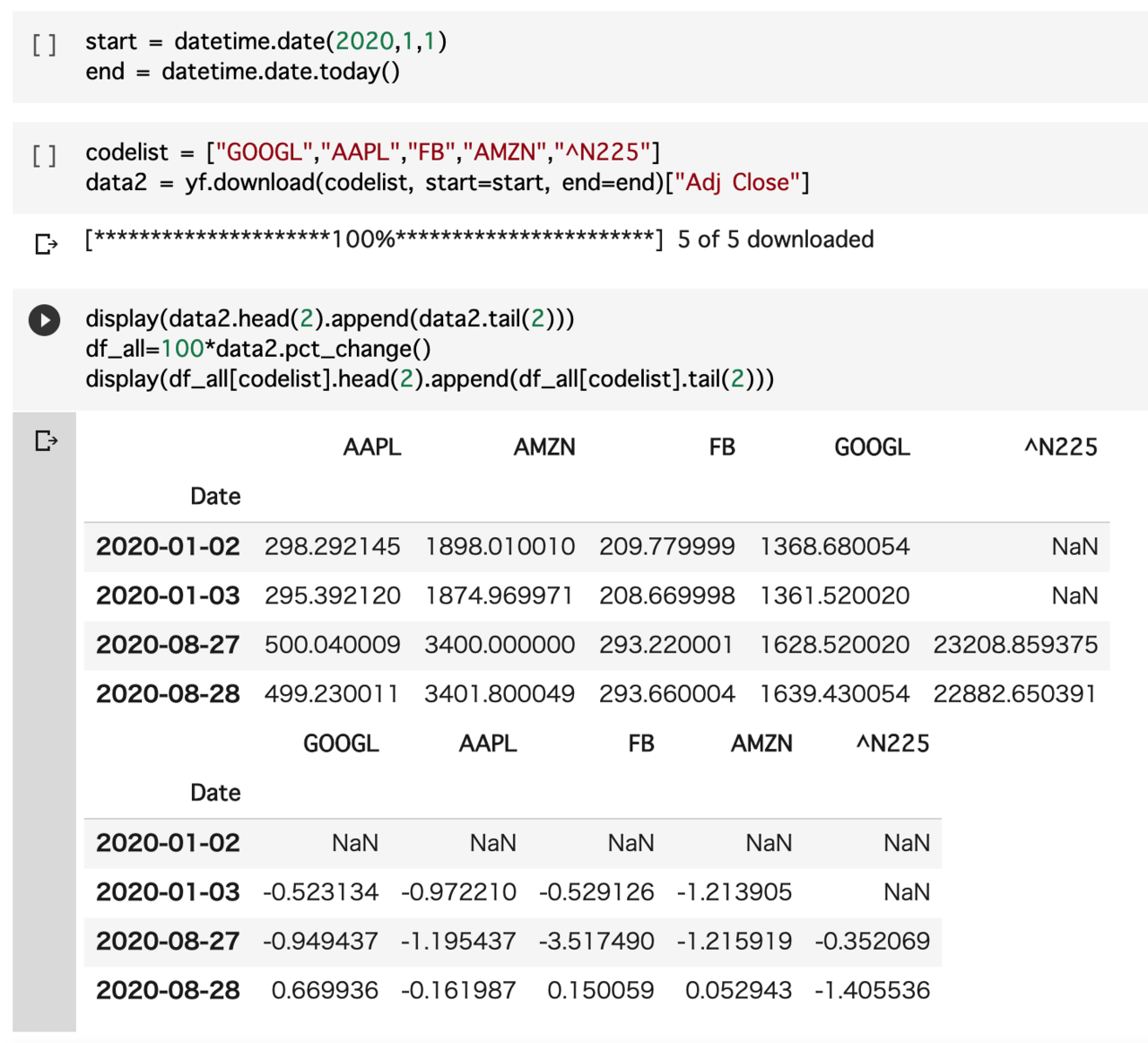Click cell value 1898.010010
This screenshot has height=1043, width=1148.
[x=500, y=546]
